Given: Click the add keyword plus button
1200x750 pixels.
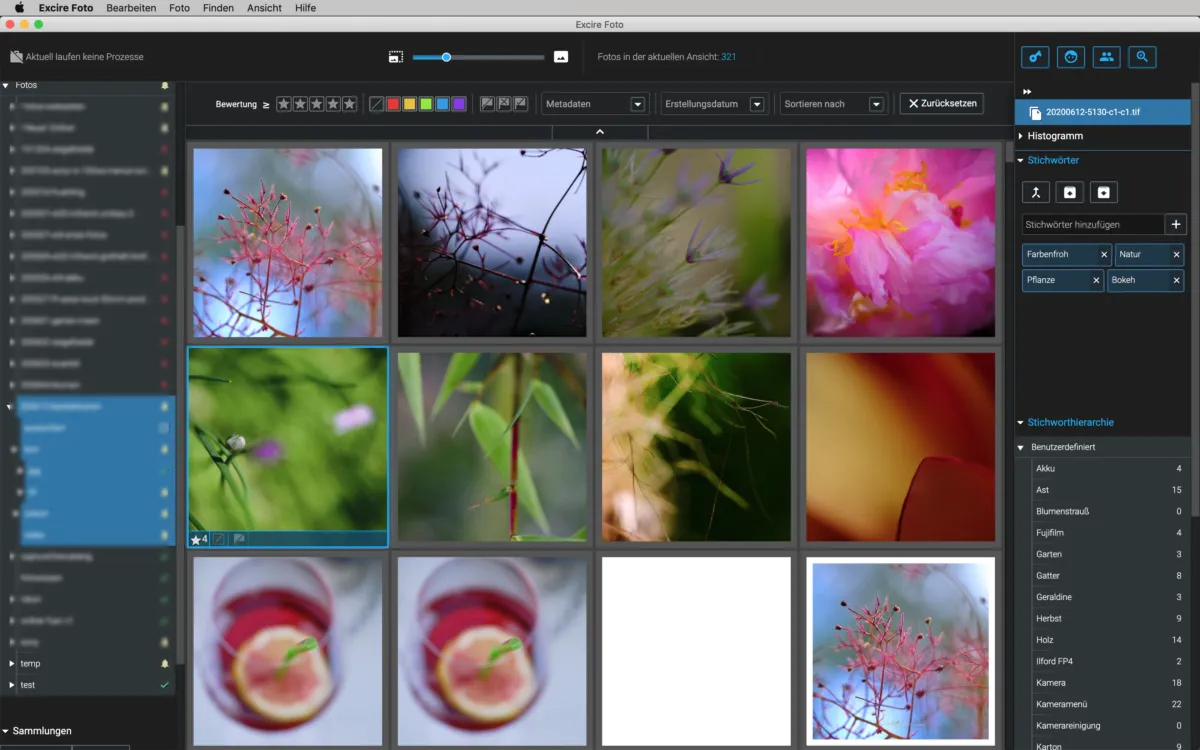Looking at the screenshot, I should 1175,225.
